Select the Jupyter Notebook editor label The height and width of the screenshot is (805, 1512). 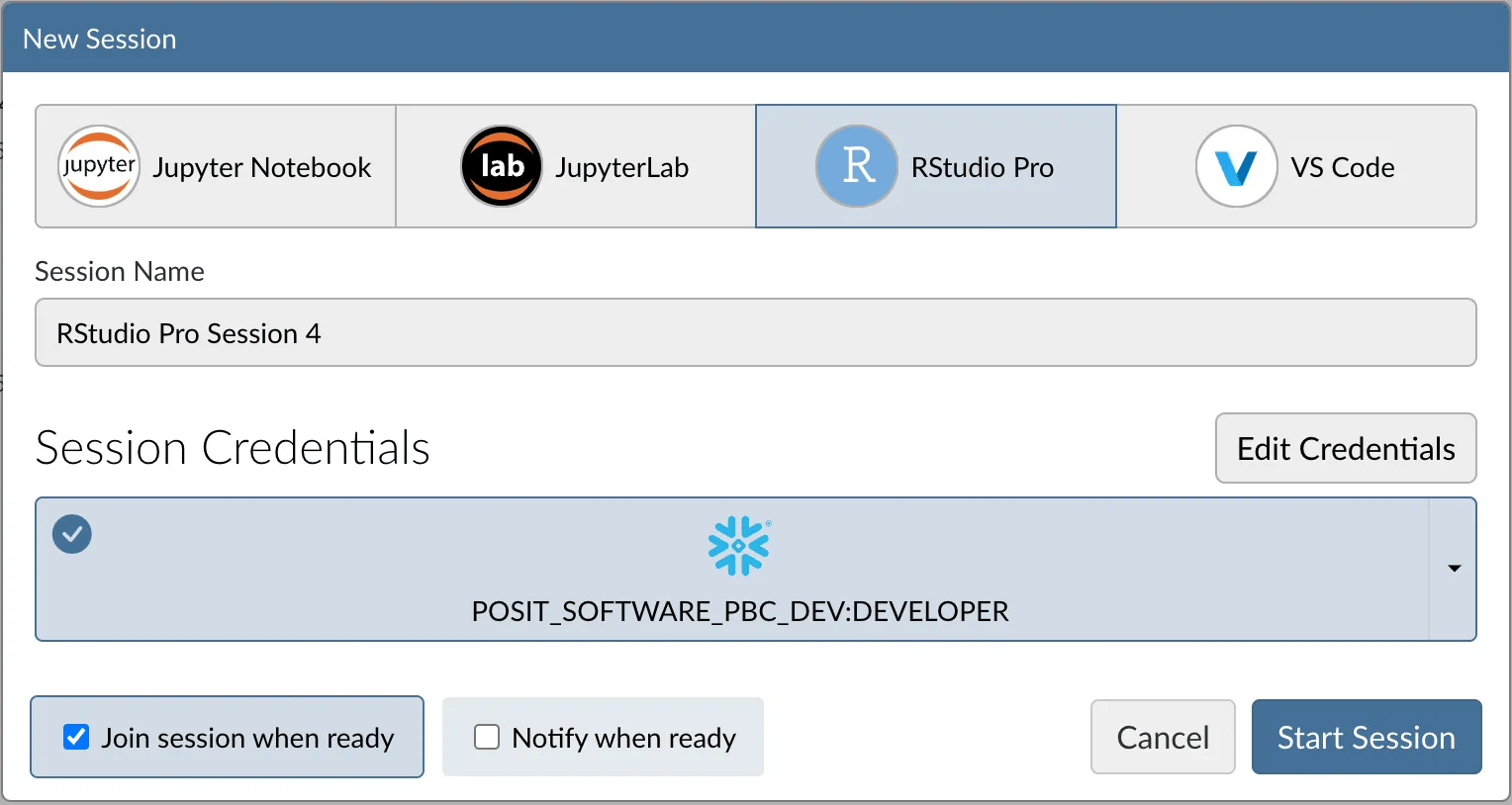[x=261, y=168]
